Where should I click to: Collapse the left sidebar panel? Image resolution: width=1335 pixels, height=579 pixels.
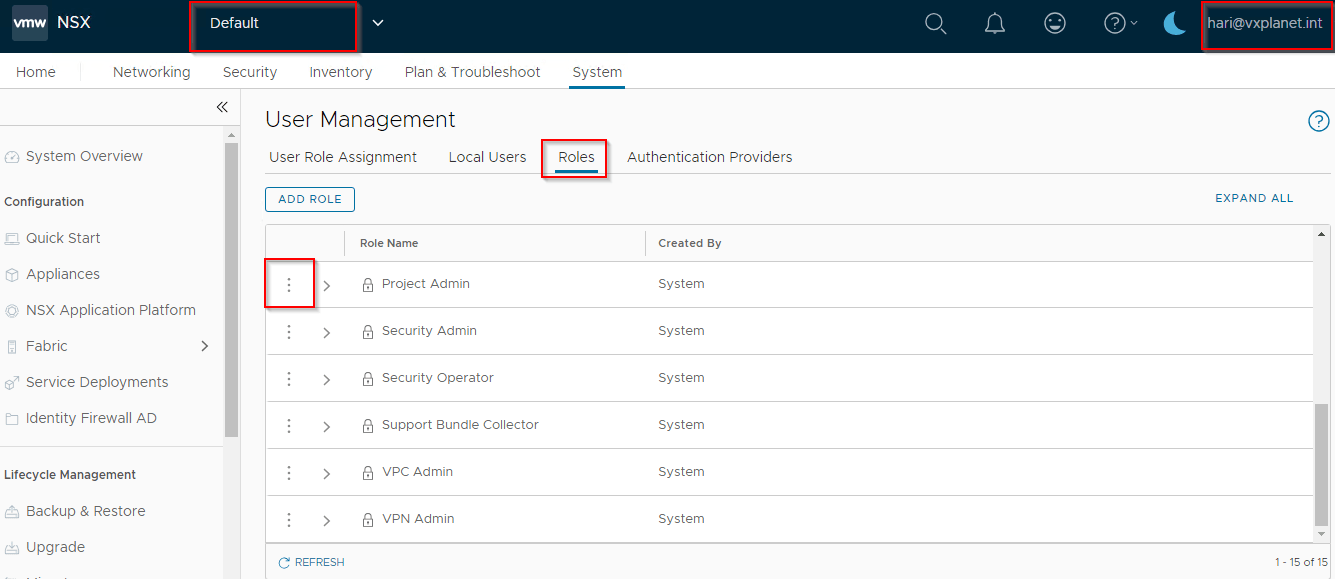[x=222, y=107]
